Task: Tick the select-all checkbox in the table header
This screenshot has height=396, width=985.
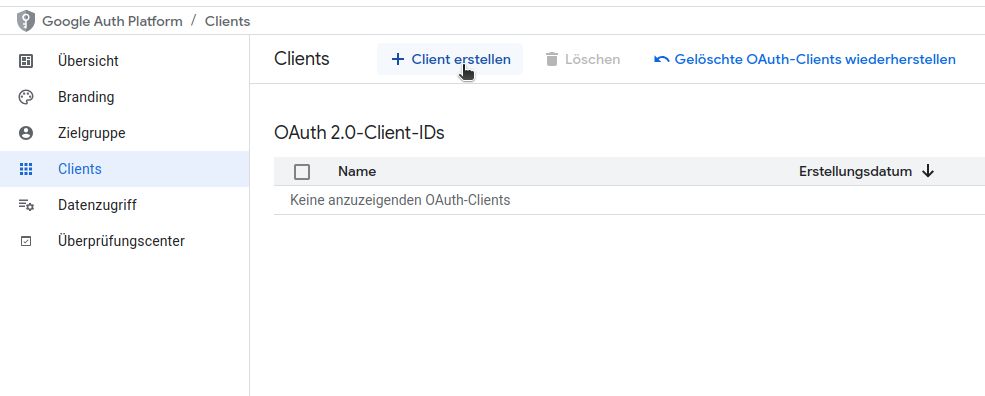Action: coord(302,172)
